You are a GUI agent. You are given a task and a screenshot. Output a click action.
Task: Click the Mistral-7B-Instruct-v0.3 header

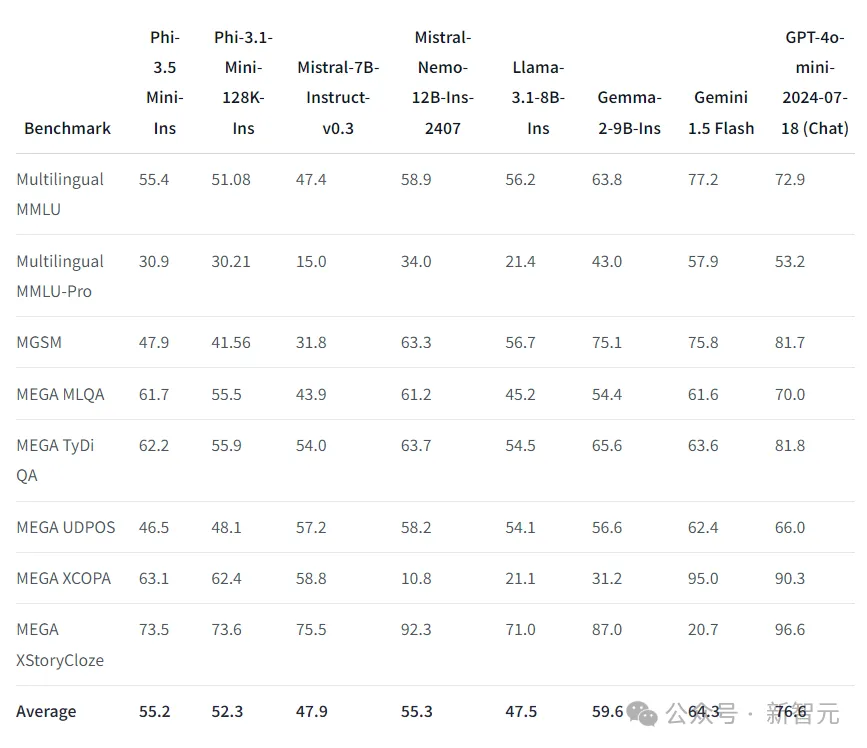(x=338, y=98)
